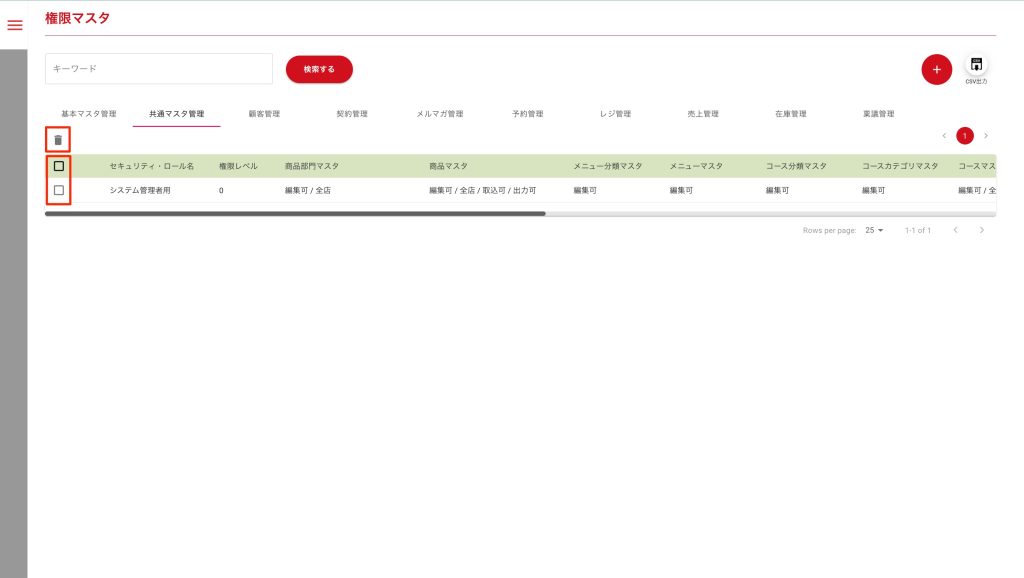Open the 予約管理 tab

527,114
